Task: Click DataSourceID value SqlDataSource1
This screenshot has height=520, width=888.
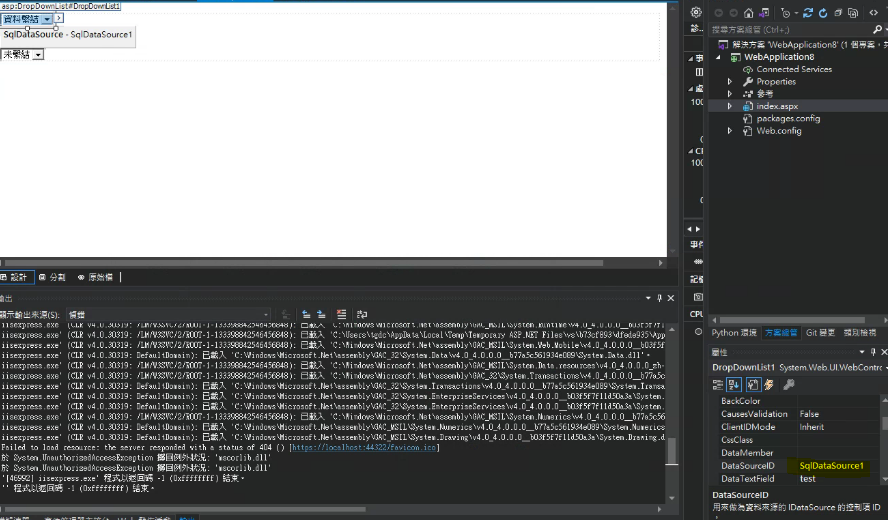Action: pyautogui.click(x=831, y=466)
